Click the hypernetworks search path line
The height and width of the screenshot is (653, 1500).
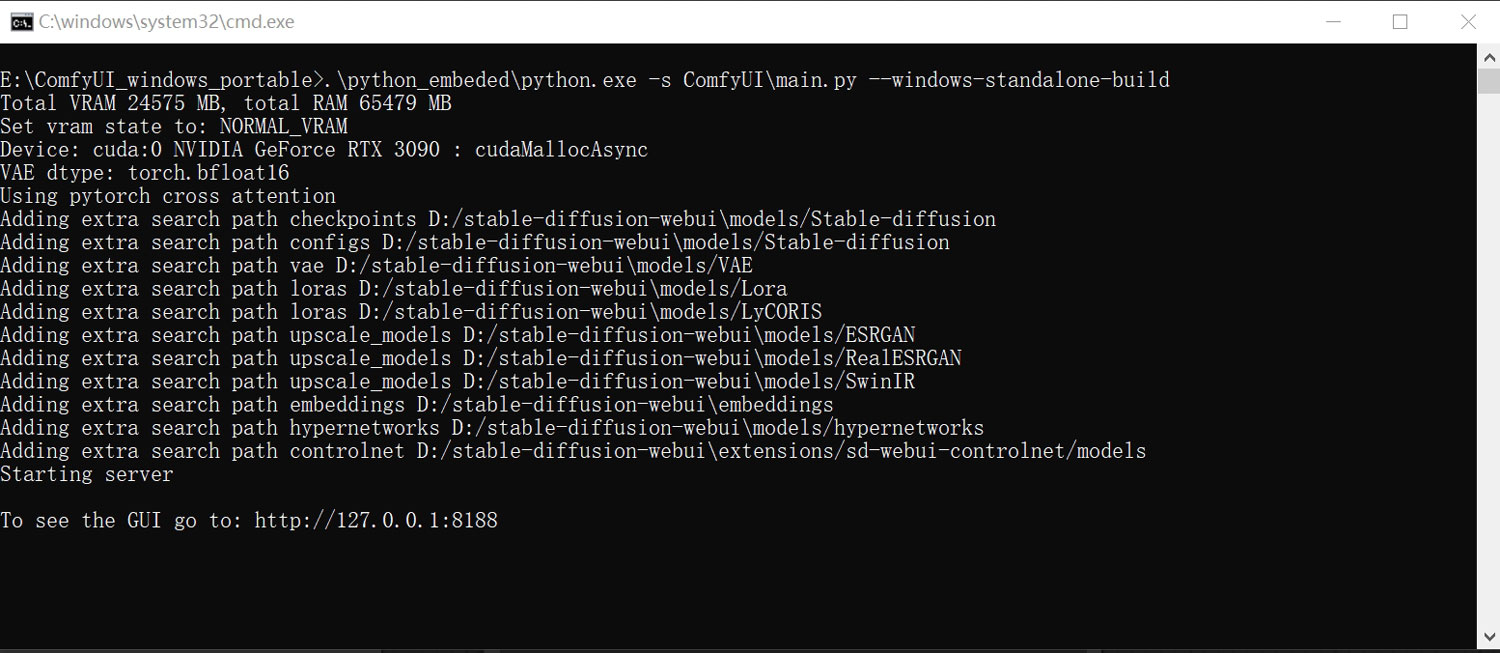(492, 428)
